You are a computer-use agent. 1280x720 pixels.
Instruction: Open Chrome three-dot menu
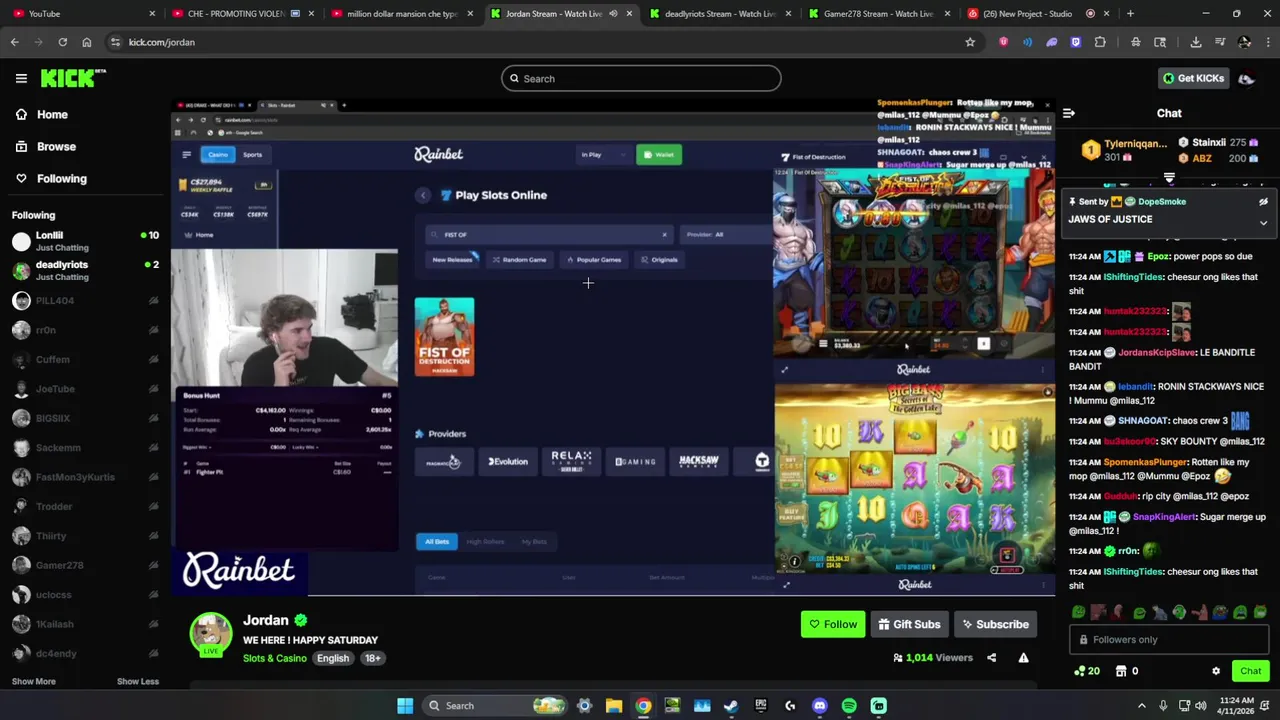pos(1268,42)
